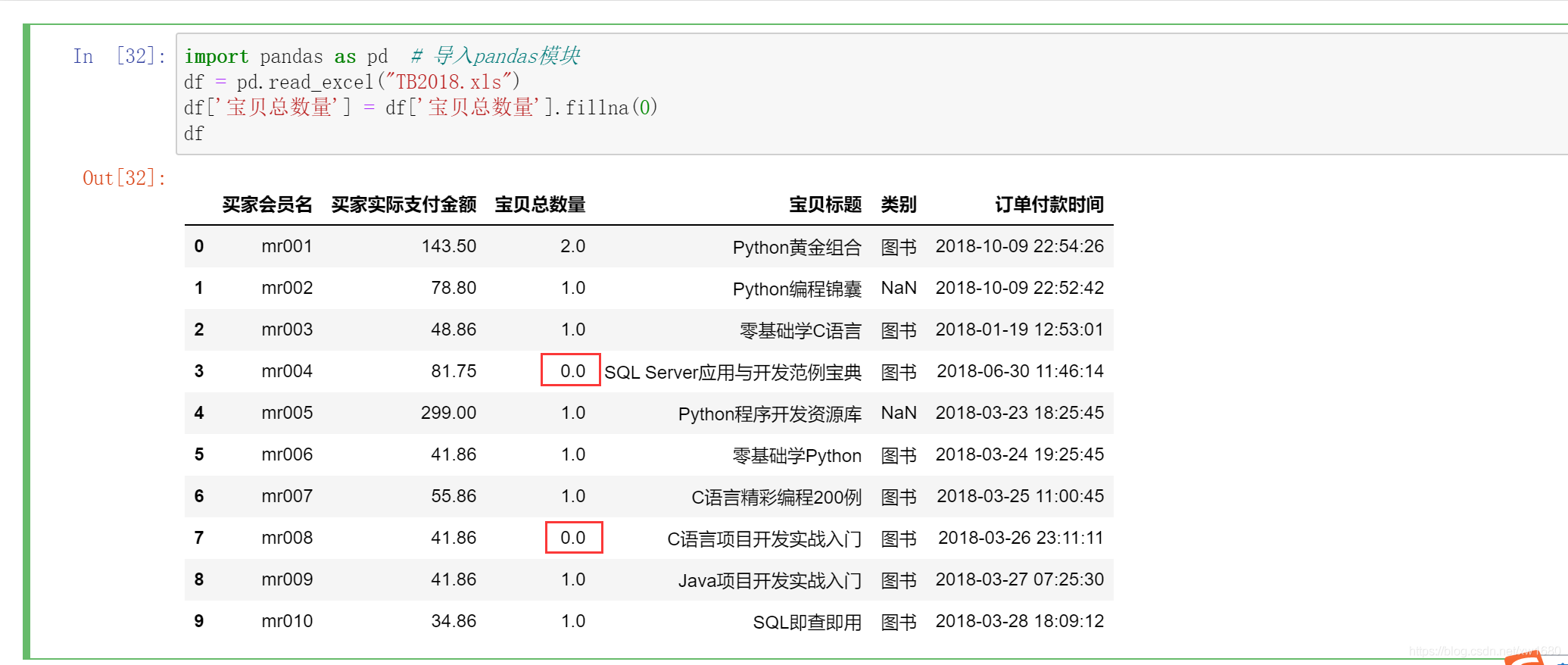Click the timestamp 2018-06-30 11:46:14
The width and height of the screenshot is (1568, 665).
(1021, 371)
